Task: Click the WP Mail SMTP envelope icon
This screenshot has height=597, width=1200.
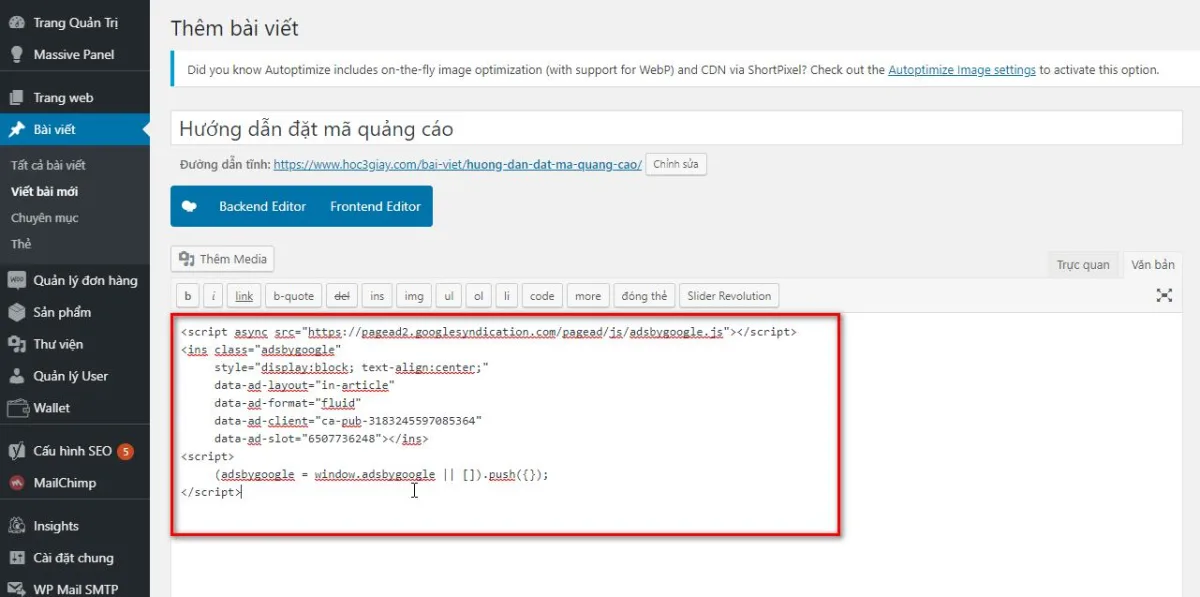Action: coord(17,589)
